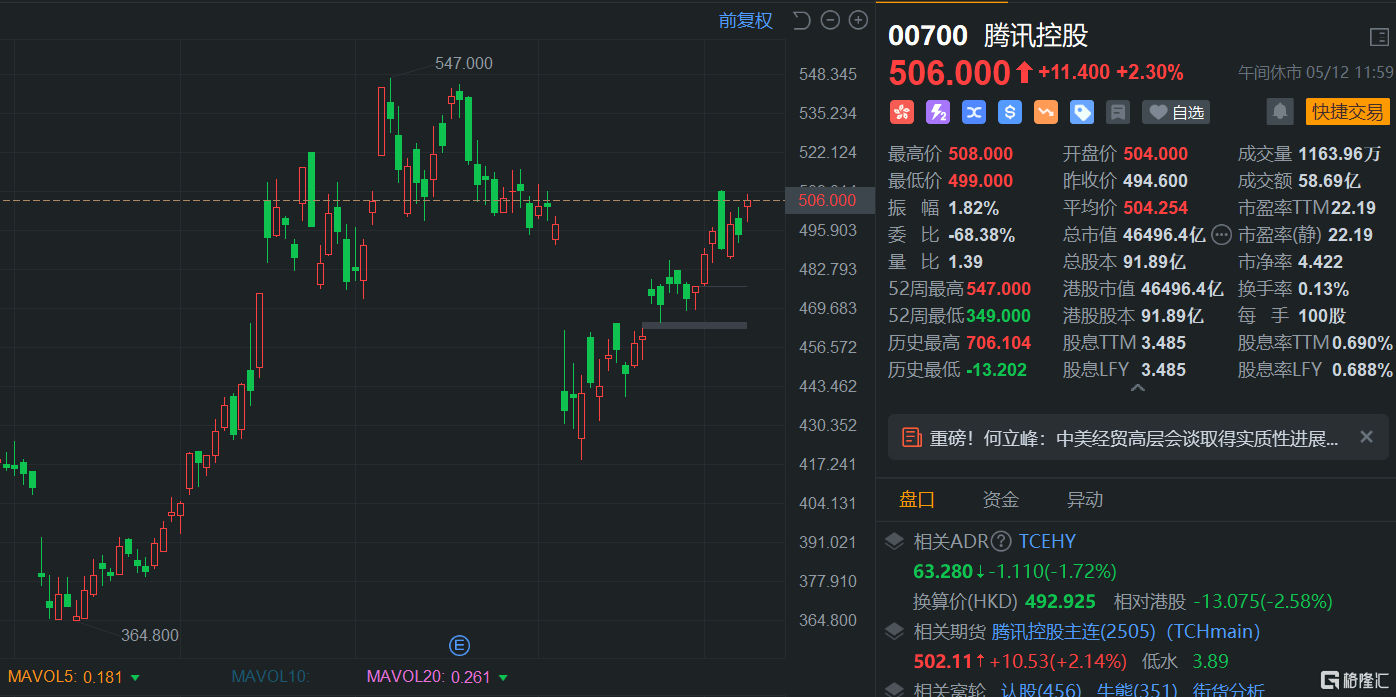Click the E earnings marker on chart

tap(459, 645)
